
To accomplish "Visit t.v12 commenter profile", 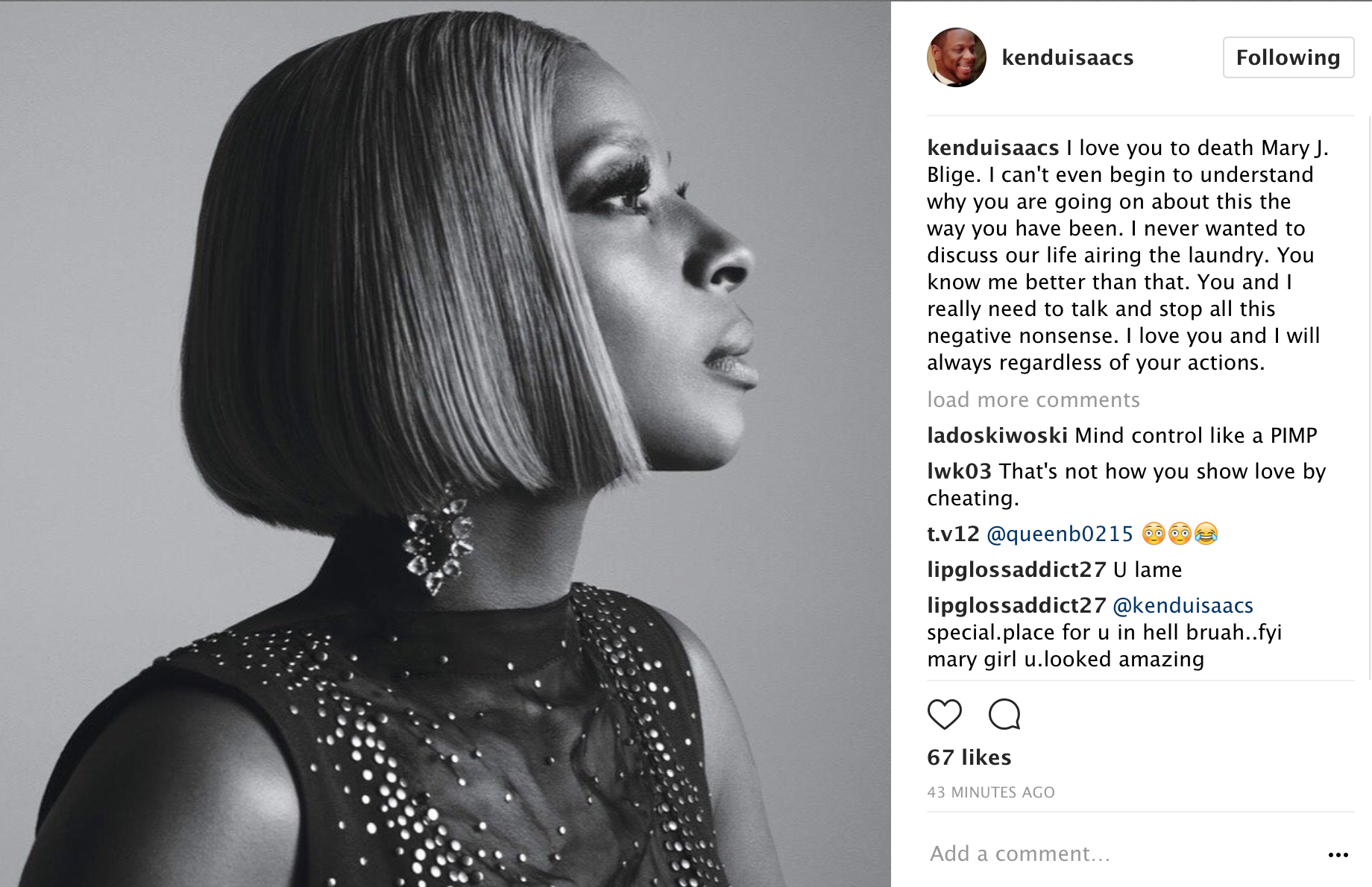I will click(953, 534).
